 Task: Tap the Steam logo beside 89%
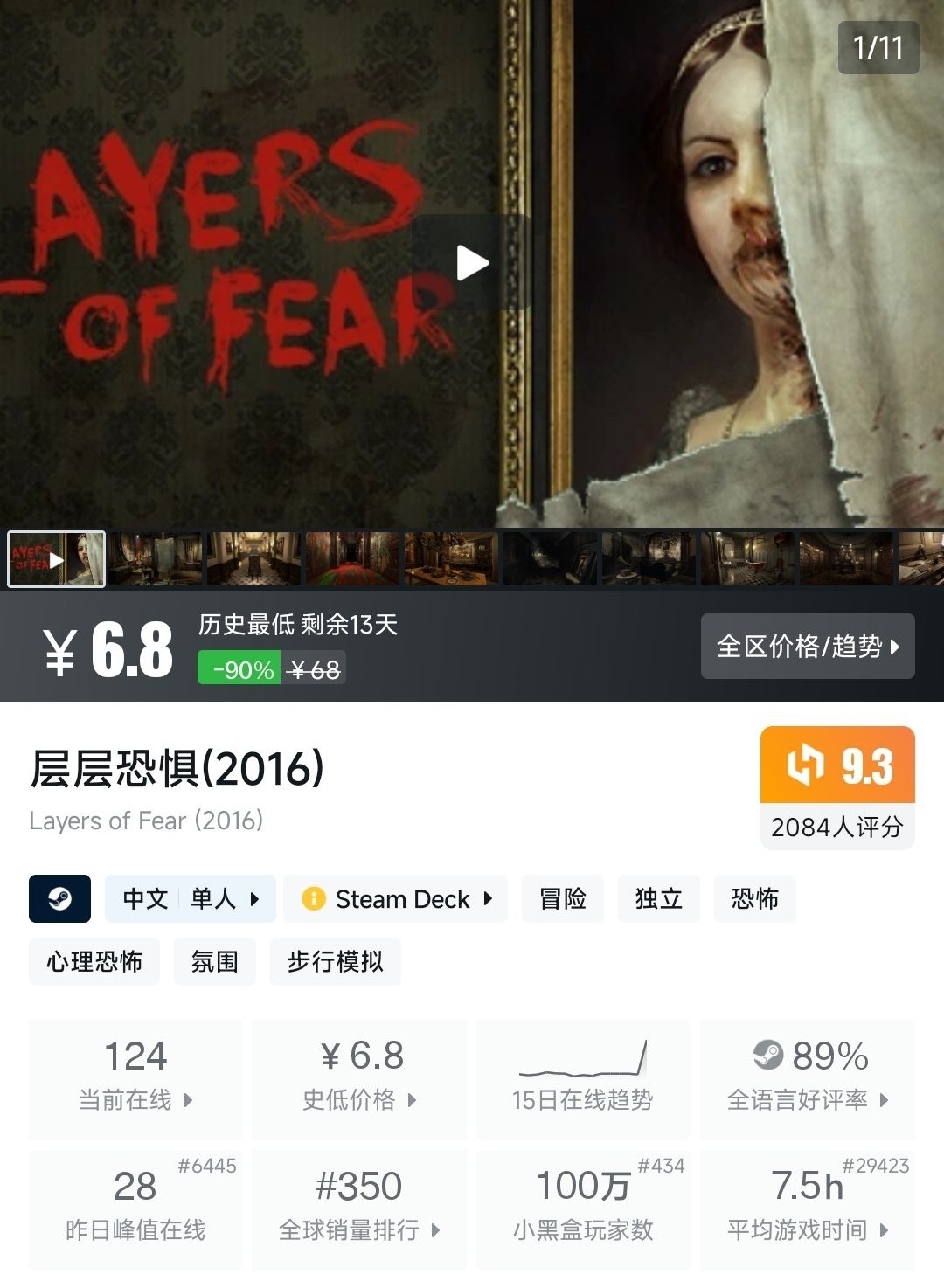coord(768,1055)
